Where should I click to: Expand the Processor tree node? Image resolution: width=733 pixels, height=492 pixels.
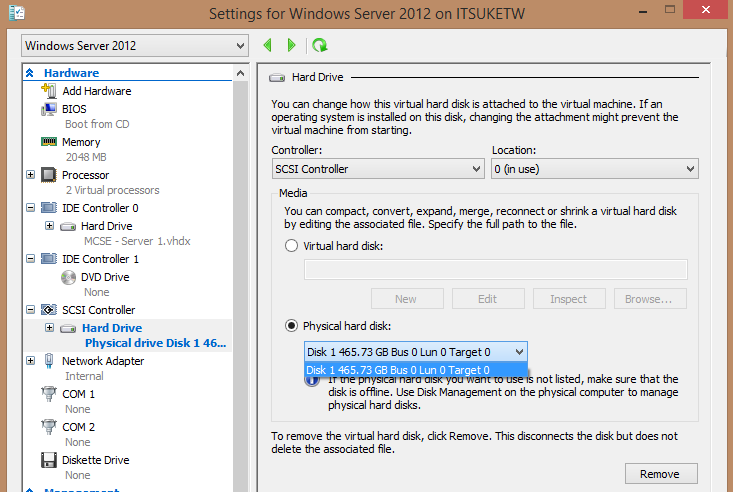point(30,175)
